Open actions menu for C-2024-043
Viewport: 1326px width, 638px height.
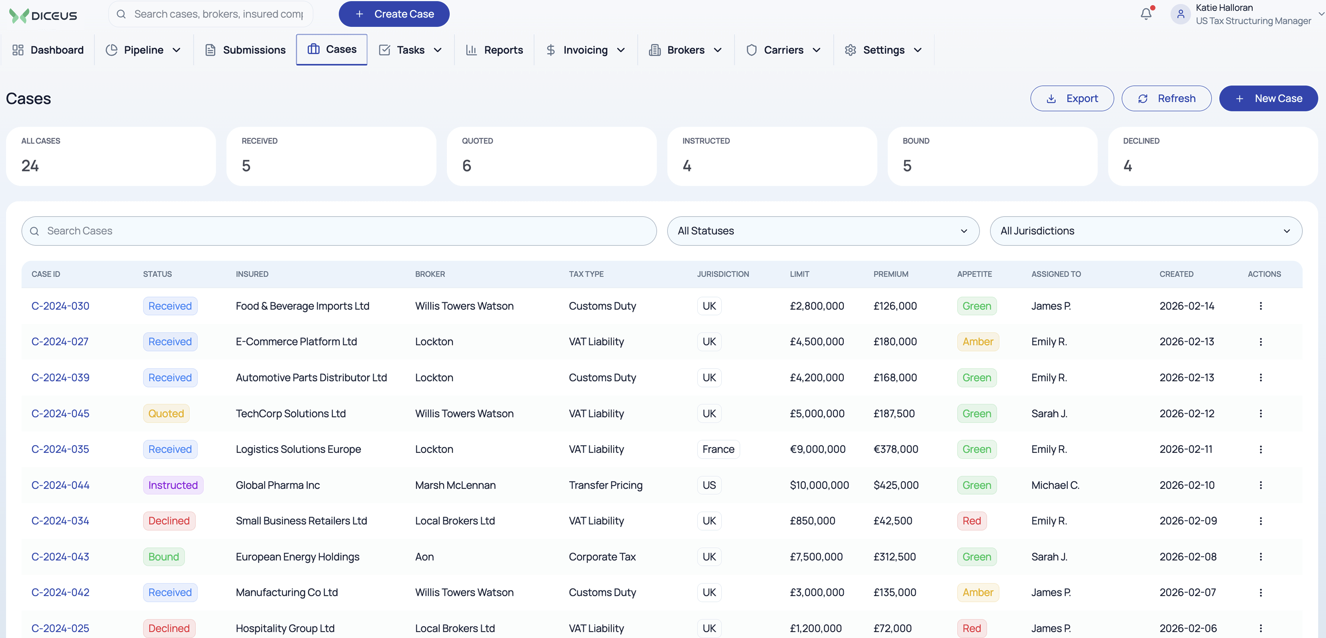click(1260, 557)
